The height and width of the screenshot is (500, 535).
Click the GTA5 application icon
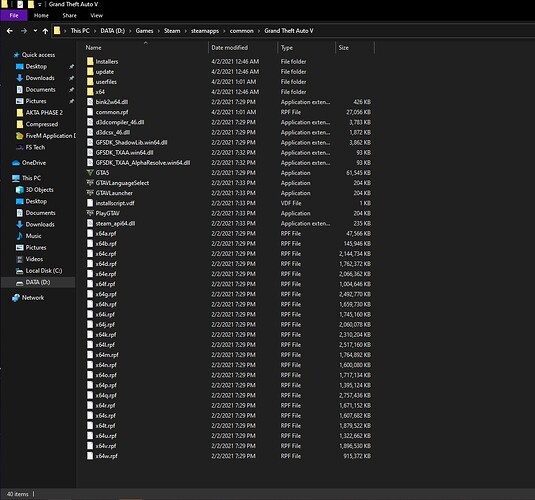pyautogui.click(x=90, y=173)
